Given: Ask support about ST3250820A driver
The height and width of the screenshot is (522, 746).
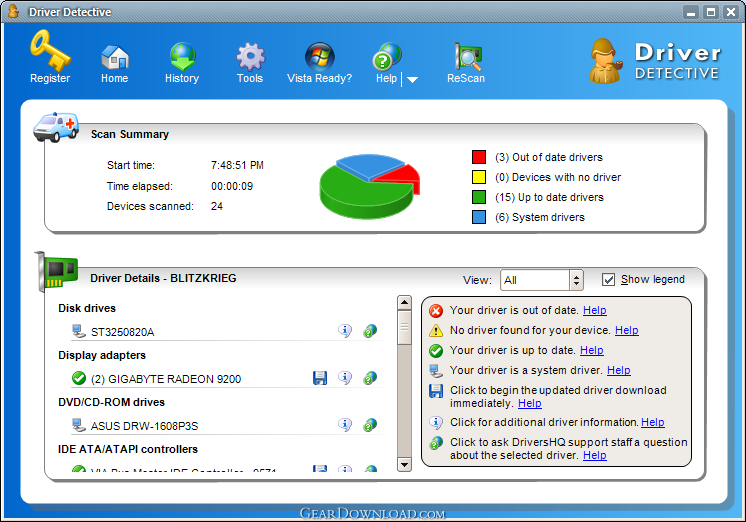Looking at the screenshot, I should click(370, 330).
